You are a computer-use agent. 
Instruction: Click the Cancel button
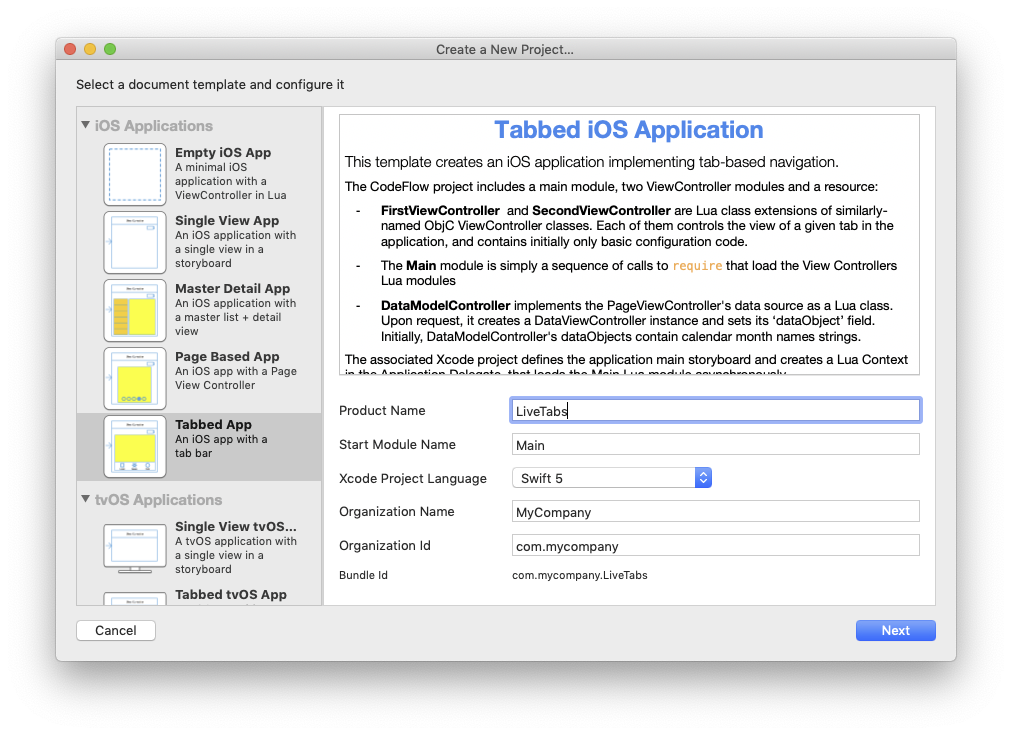pos(116,630)
